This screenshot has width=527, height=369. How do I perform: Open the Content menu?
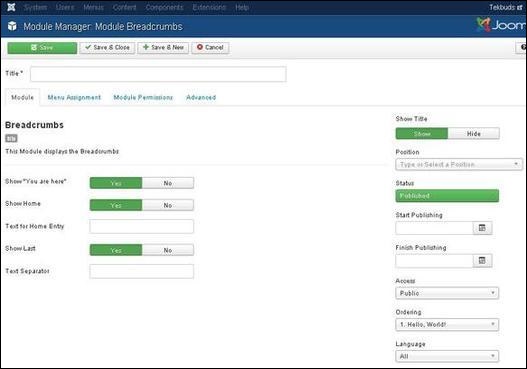click(x=124, y=7)
